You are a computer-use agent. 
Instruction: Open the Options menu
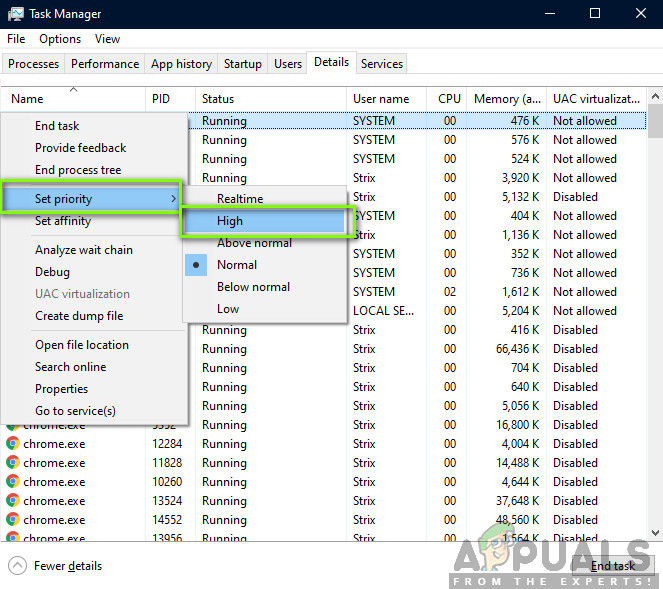coord(60,39)
